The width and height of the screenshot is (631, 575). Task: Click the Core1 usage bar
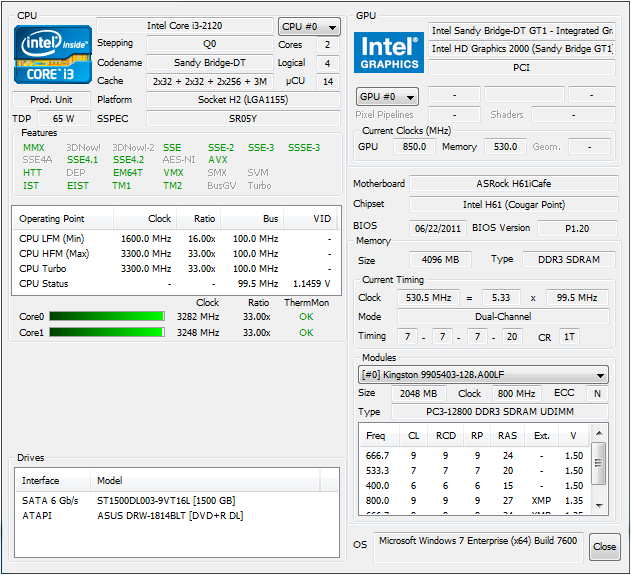[x=107, y=332]
